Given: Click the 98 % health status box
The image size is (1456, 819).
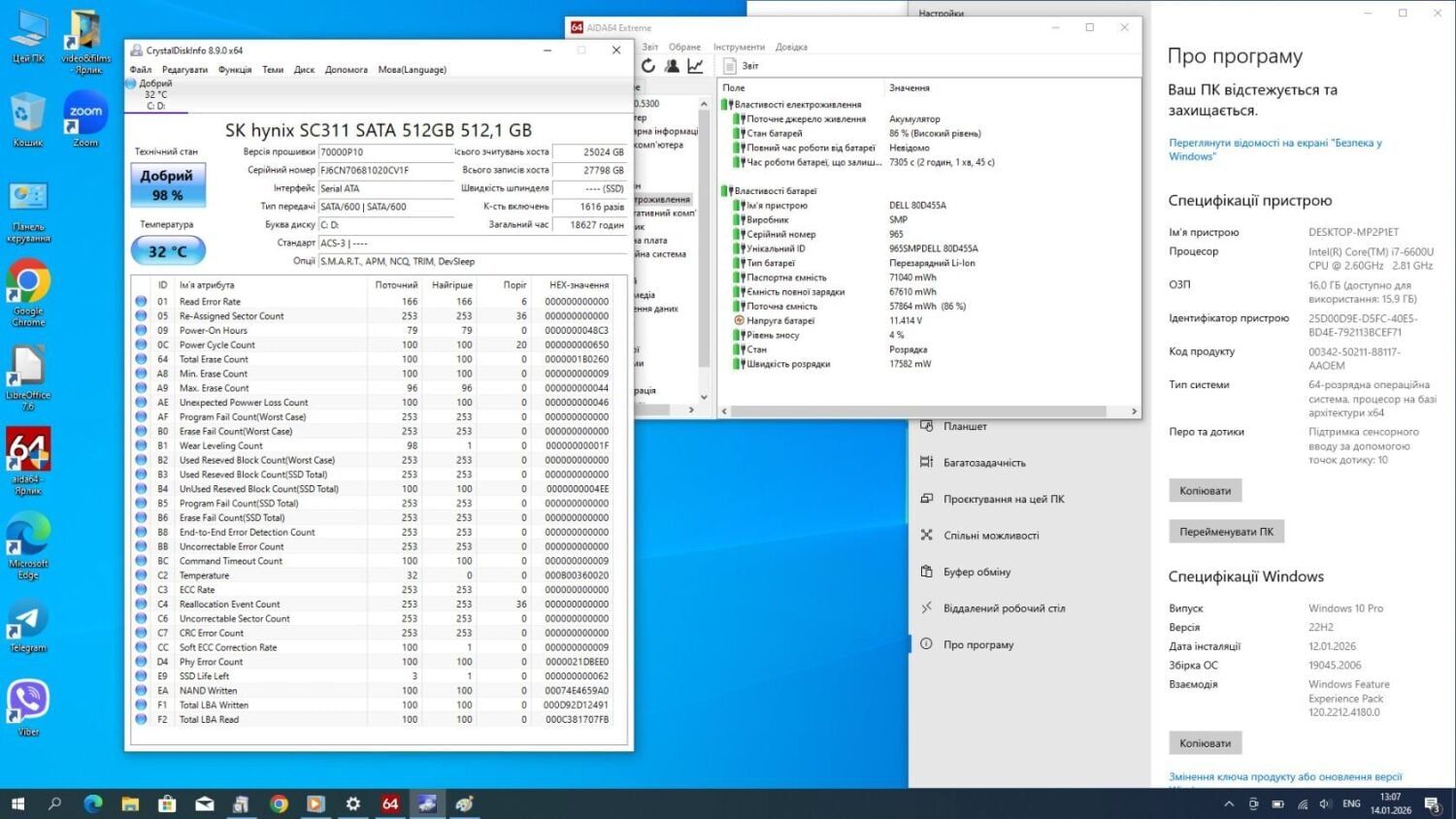Looking at the screenshot, I should 167,184.
